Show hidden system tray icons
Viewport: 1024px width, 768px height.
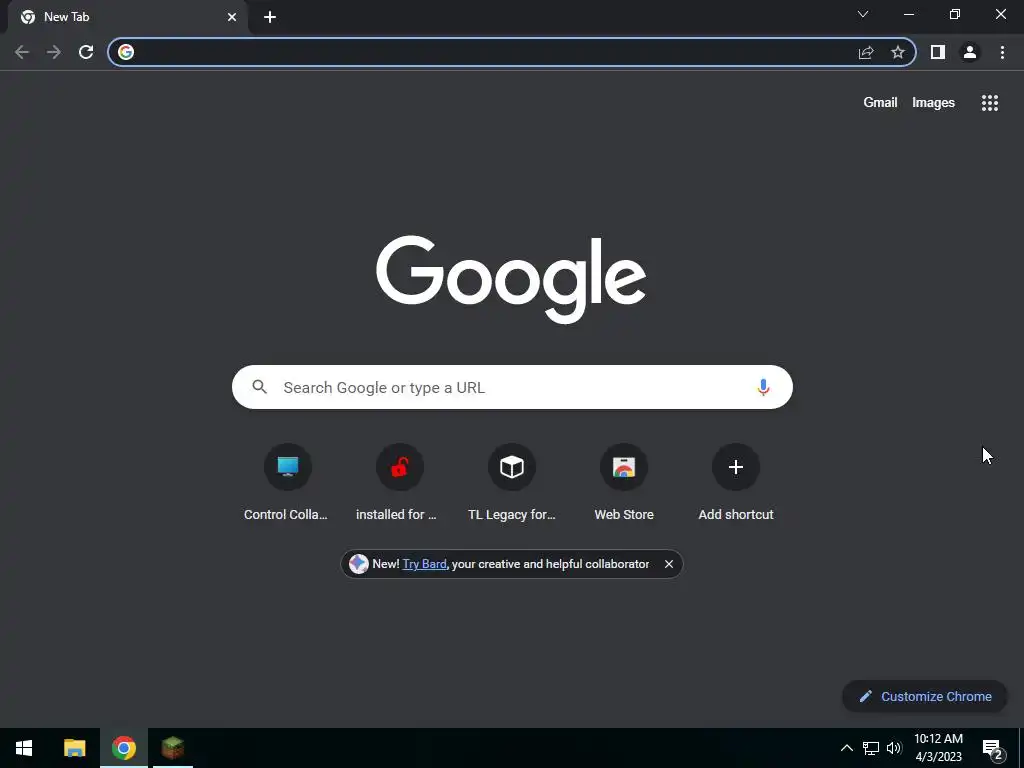click(846, 748)
